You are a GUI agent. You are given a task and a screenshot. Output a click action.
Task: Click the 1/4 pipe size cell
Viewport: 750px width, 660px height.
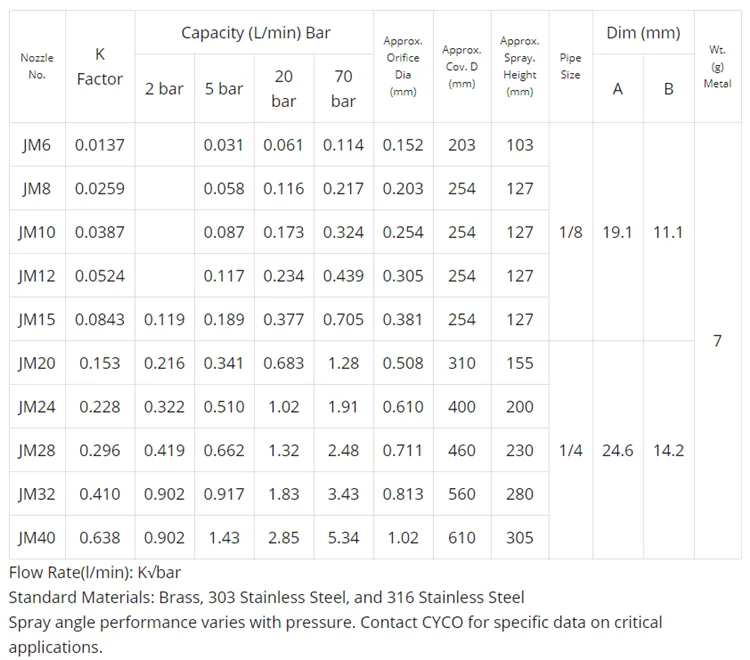point(570,450)
